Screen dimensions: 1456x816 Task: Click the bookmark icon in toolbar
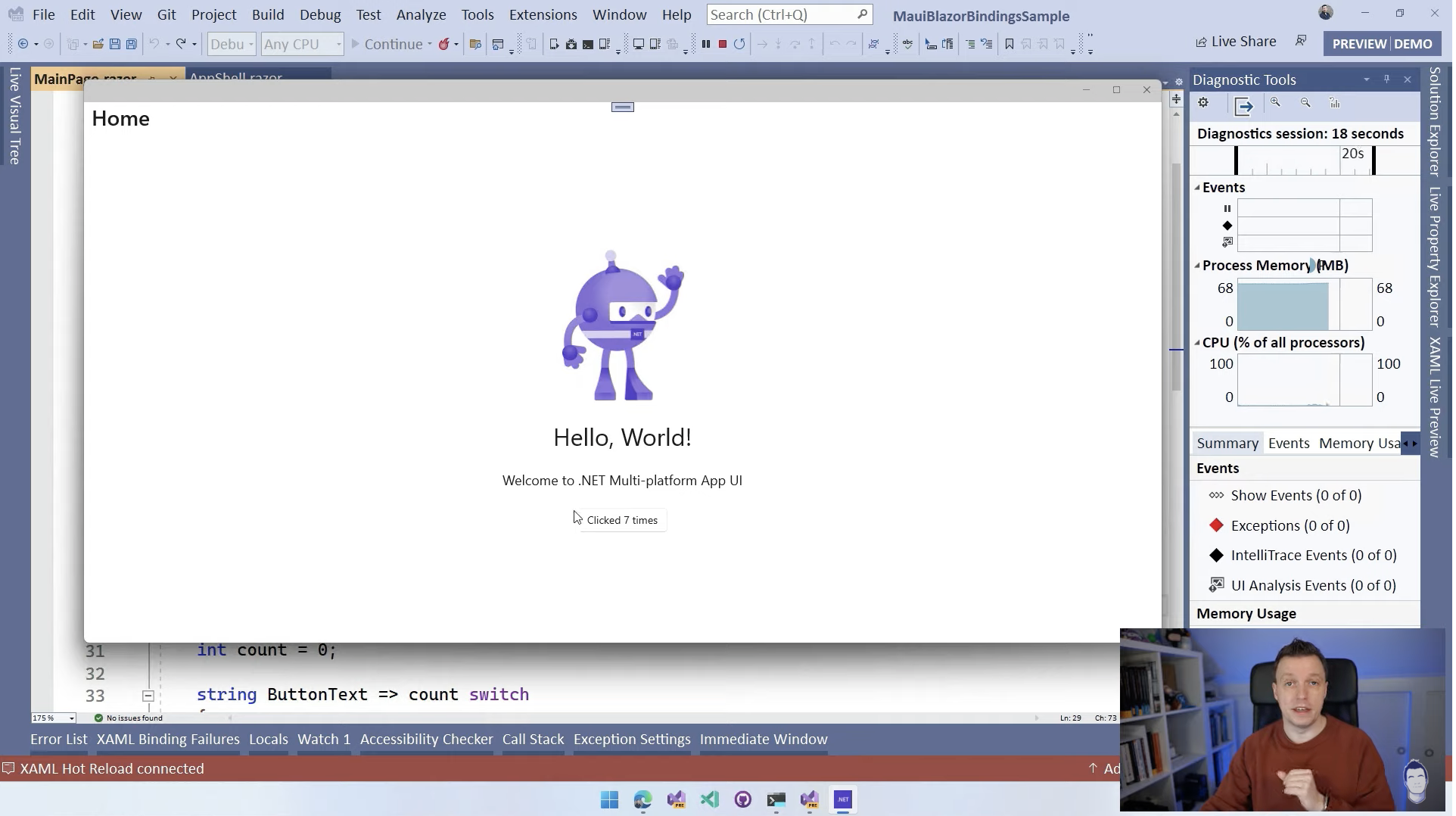point(1009,44)
